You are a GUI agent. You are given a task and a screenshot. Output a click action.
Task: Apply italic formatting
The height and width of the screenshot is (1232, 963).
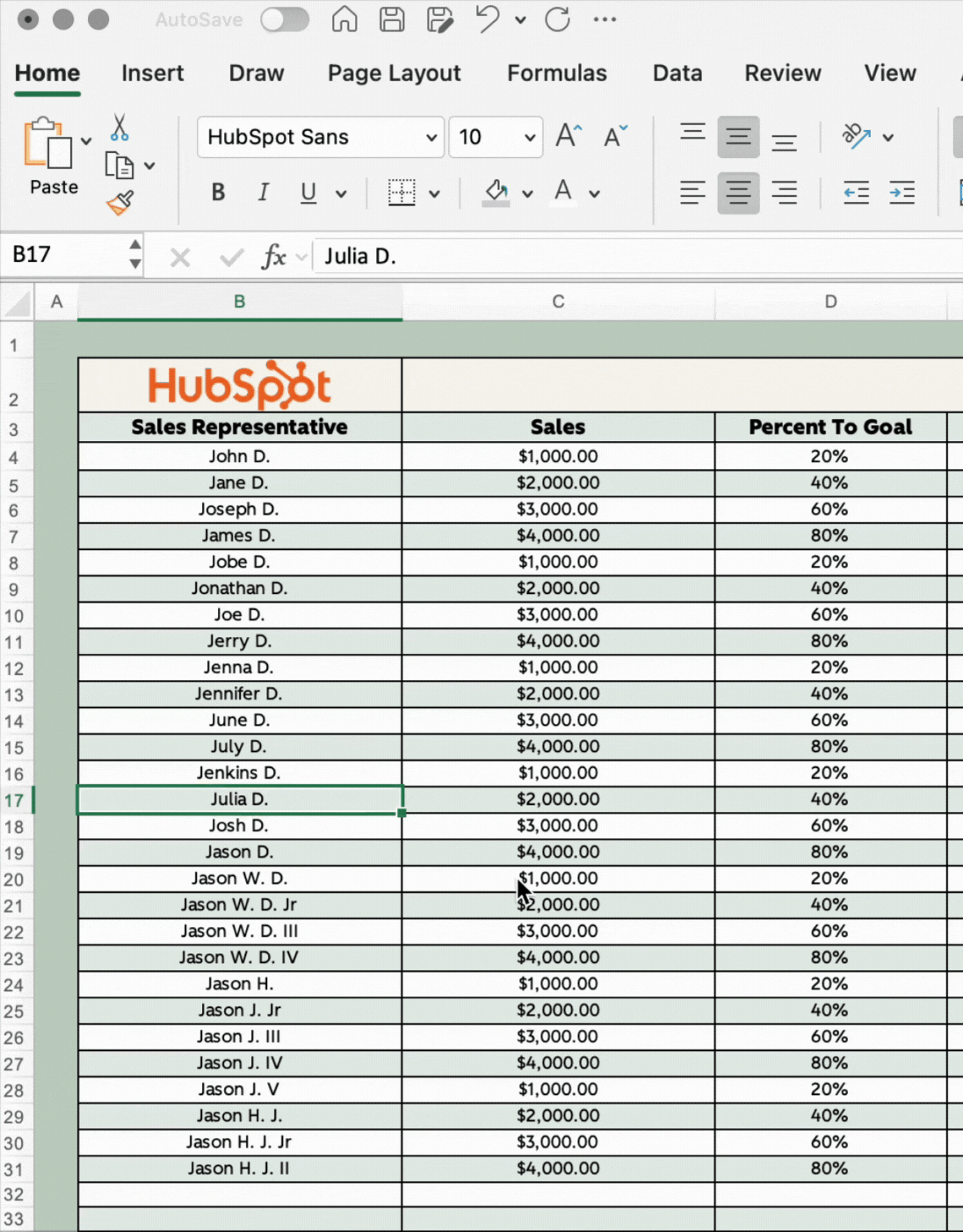pos(263,192)
